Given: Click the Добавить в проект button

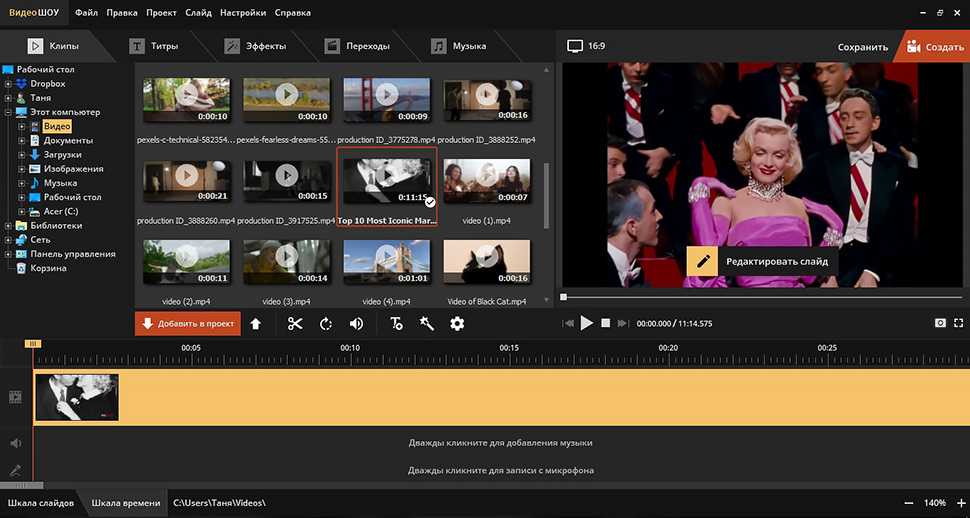Looking at the screenshot, I should pos(188,323).
